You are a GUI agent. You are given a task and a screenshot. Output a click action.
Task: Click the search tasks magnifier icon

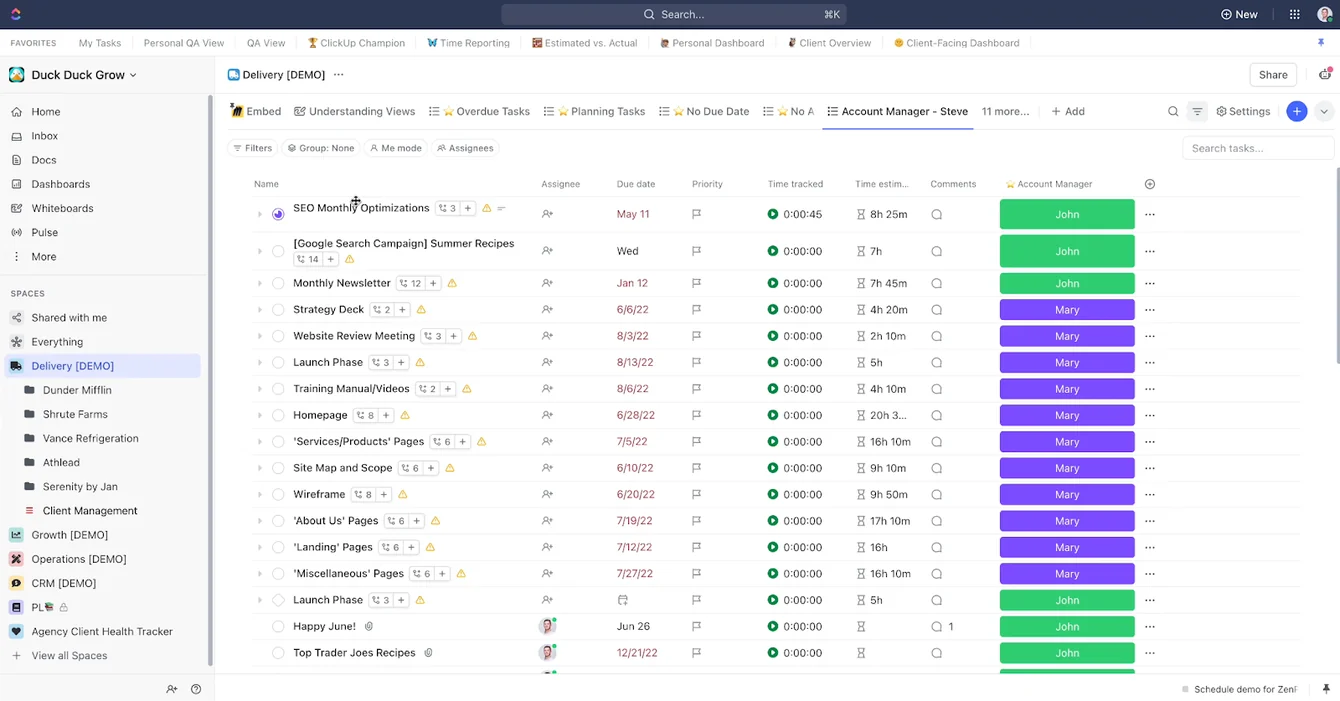click(1173, 111)
